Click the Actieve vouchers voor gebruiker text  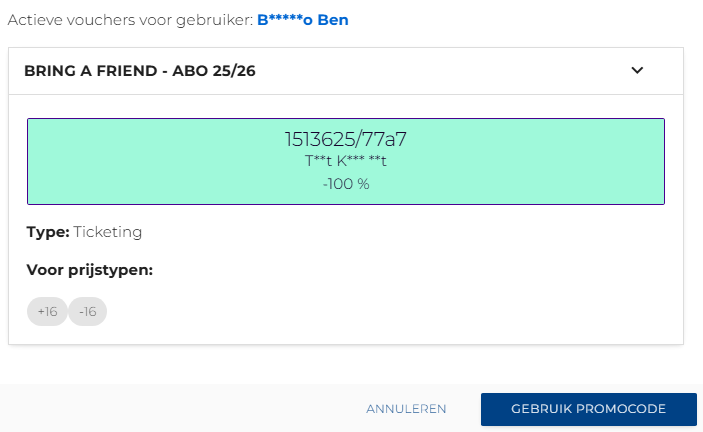tap(130, 20)
